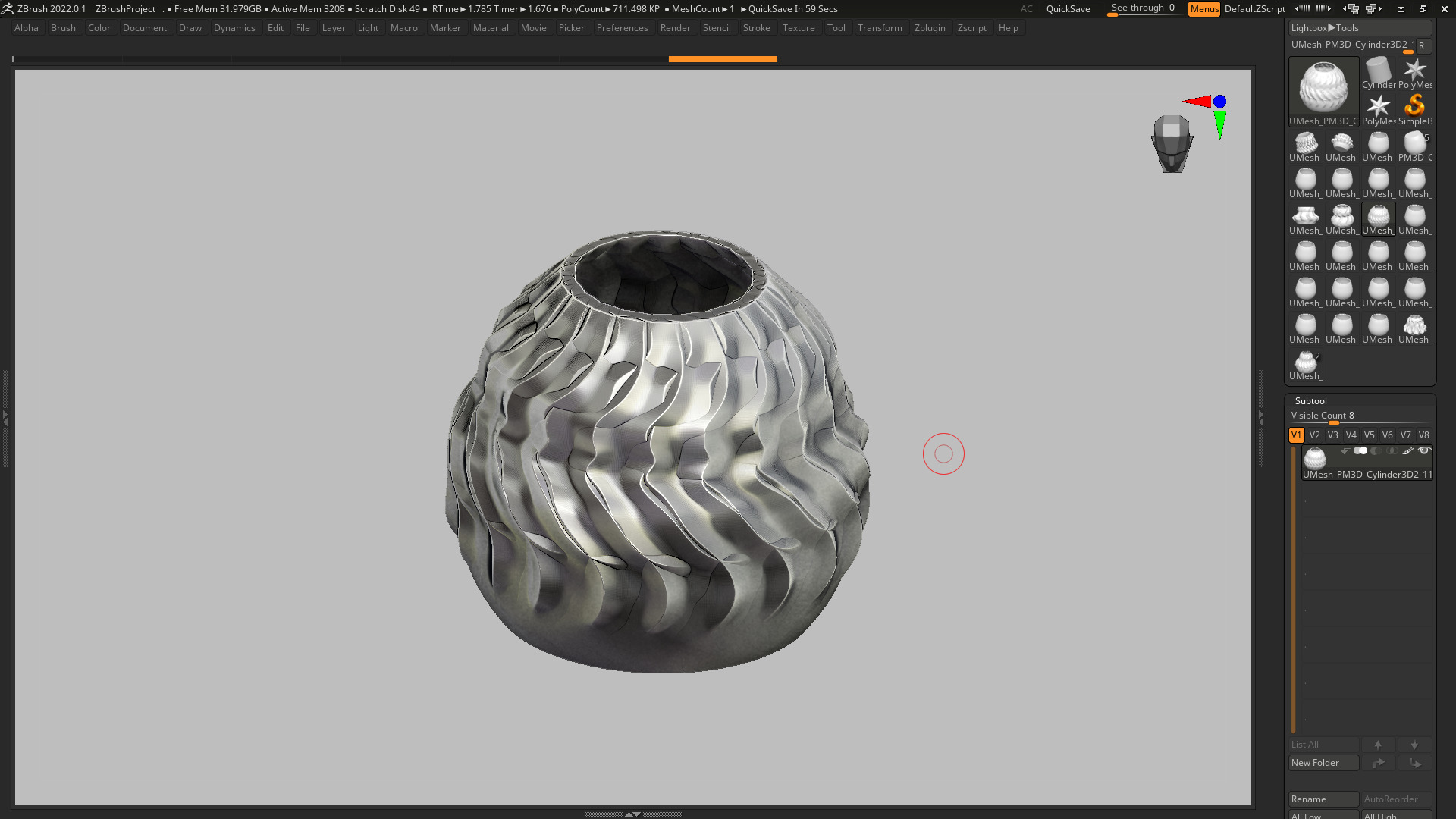Click the curved up-right folder arrow

click(1378, 763)
